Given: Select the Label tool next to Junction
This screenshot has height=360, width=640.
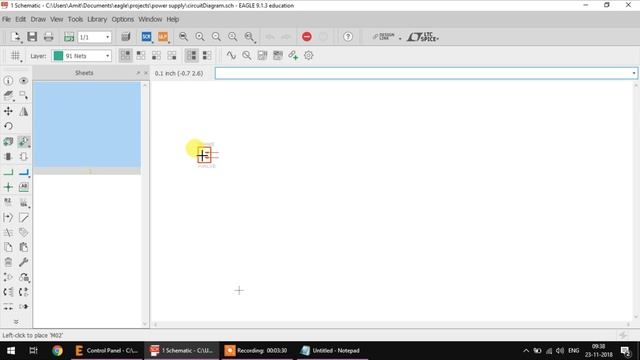Looking at the screenshot, I should (24, 187).
